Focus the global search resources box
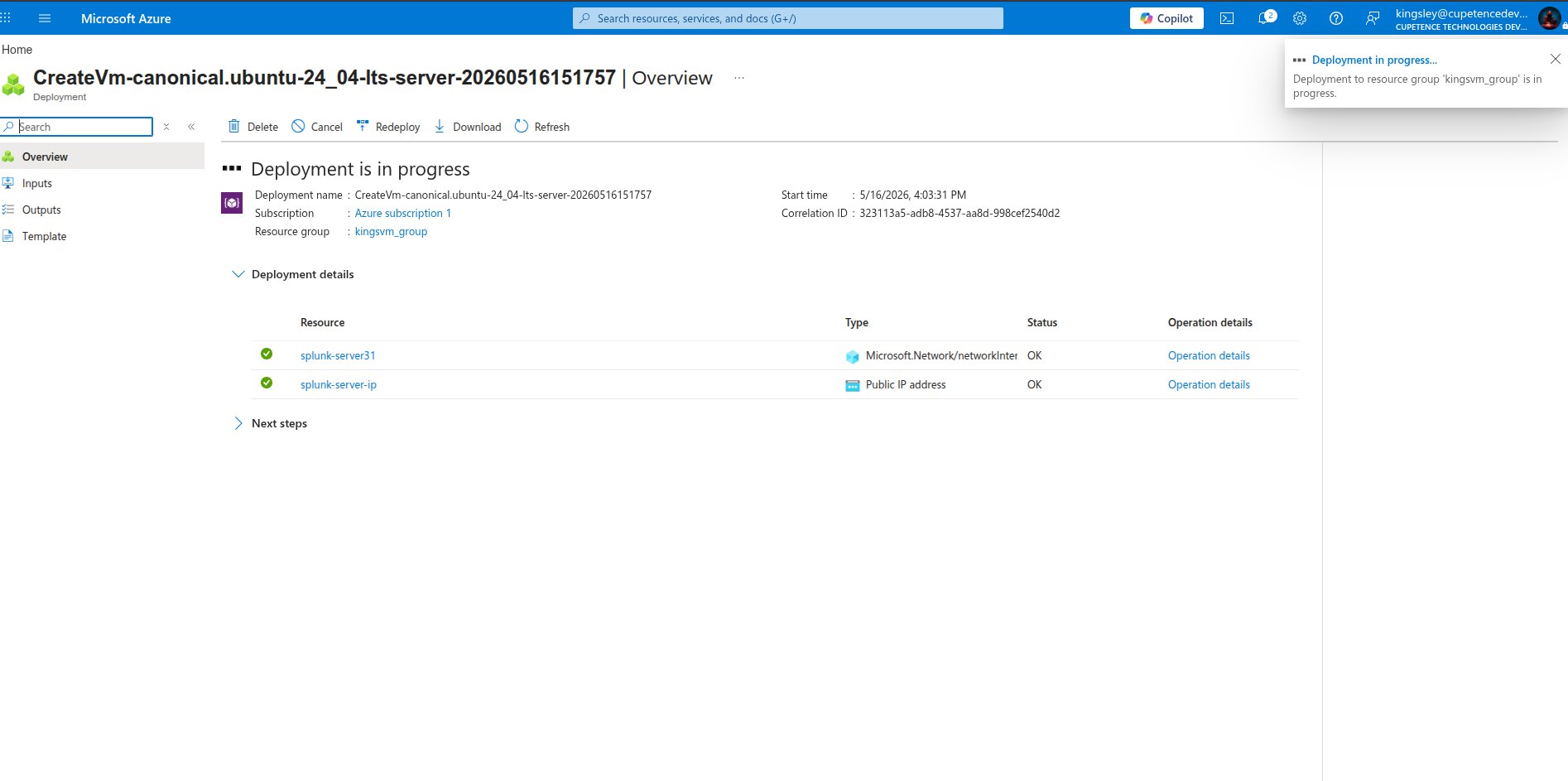1568x781 pixels. pyautogui.click(x=787, y=18)
